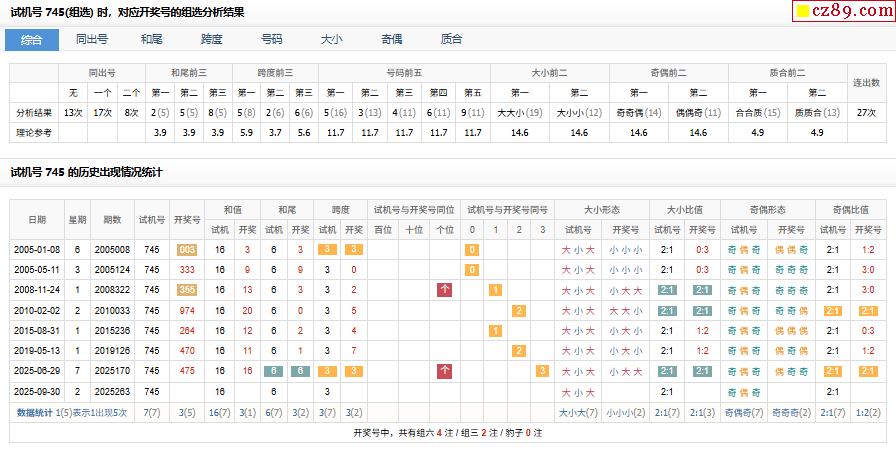The image size is (896, 450).
Task: Switch to the 跨度 tab
Action: [211, 39]
